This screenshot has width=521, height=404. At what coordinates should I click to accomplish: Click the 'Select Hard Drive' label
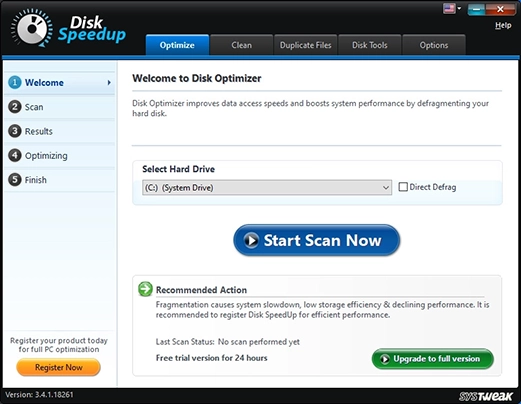pyautogui.click(x=178, y=169)
